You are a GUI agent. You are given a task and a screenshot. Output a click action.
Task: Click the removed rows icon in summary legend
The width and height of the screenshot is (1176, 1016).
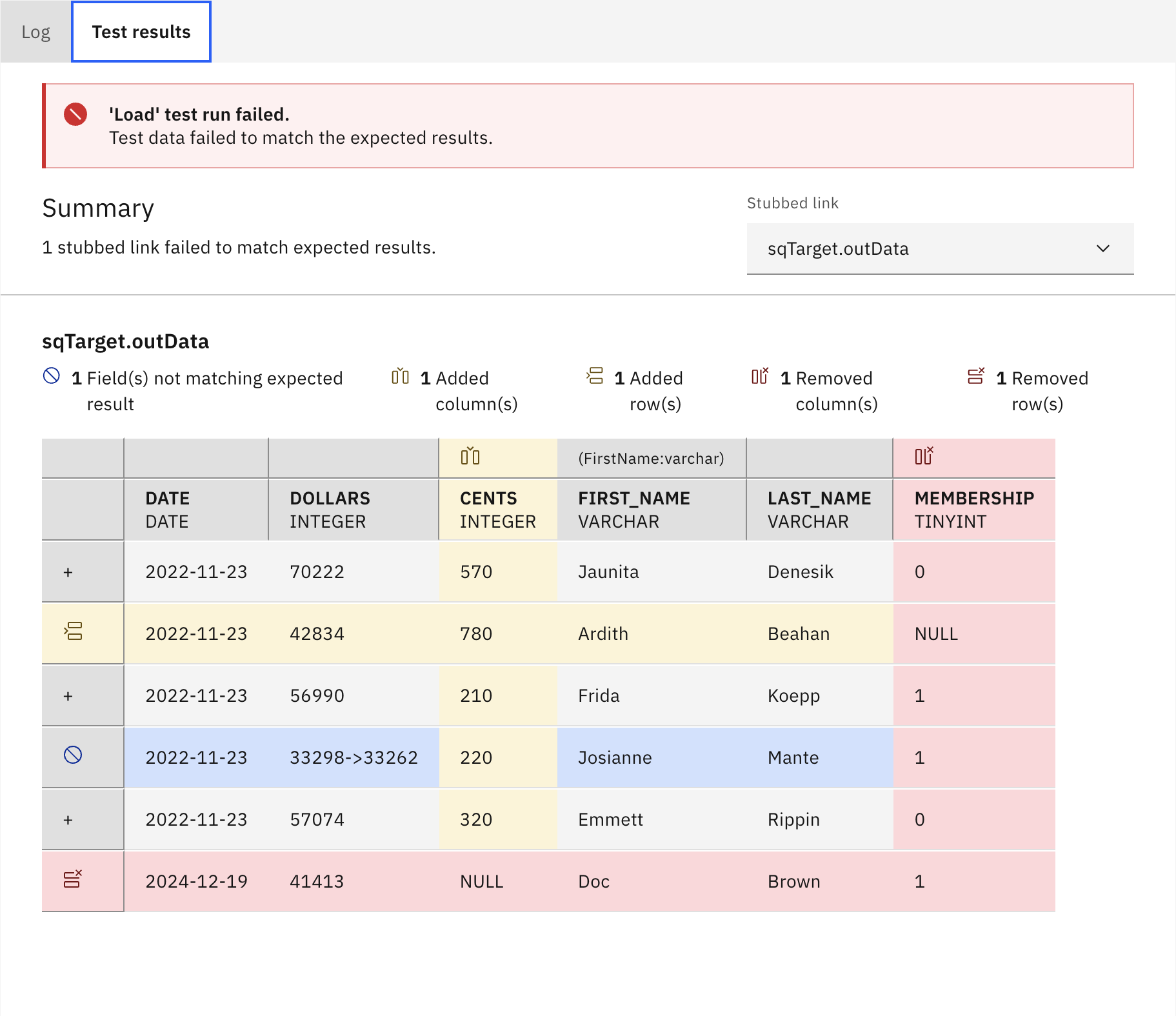[x=976, y=376]
